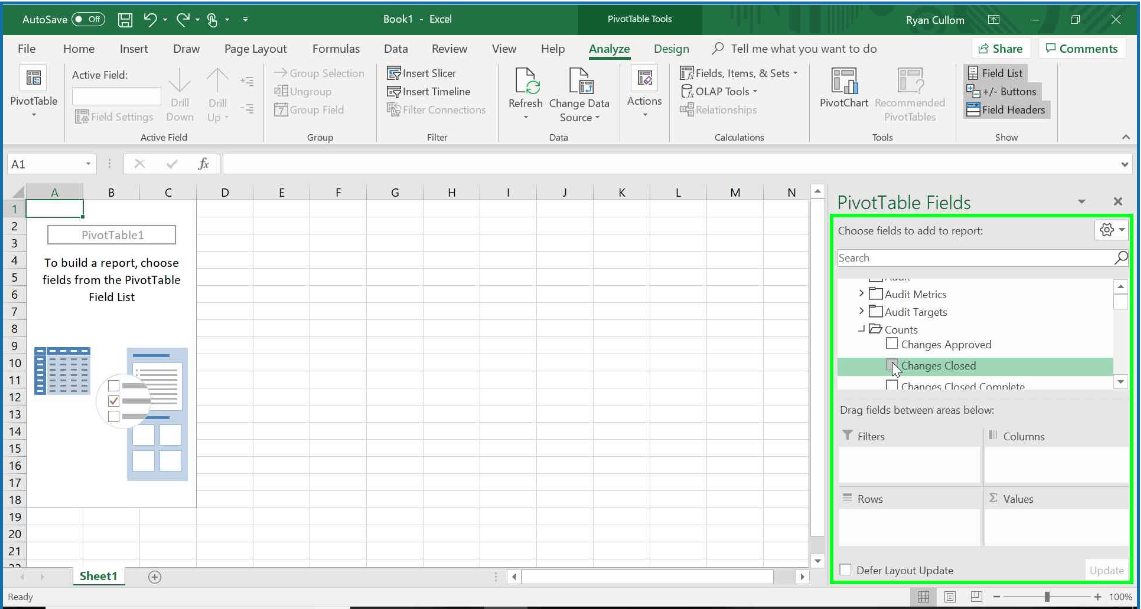Click the horizontal scrollbar of the sheet
The height and width of the screenshot is (609, 1141).
click(x=648, y=577)
